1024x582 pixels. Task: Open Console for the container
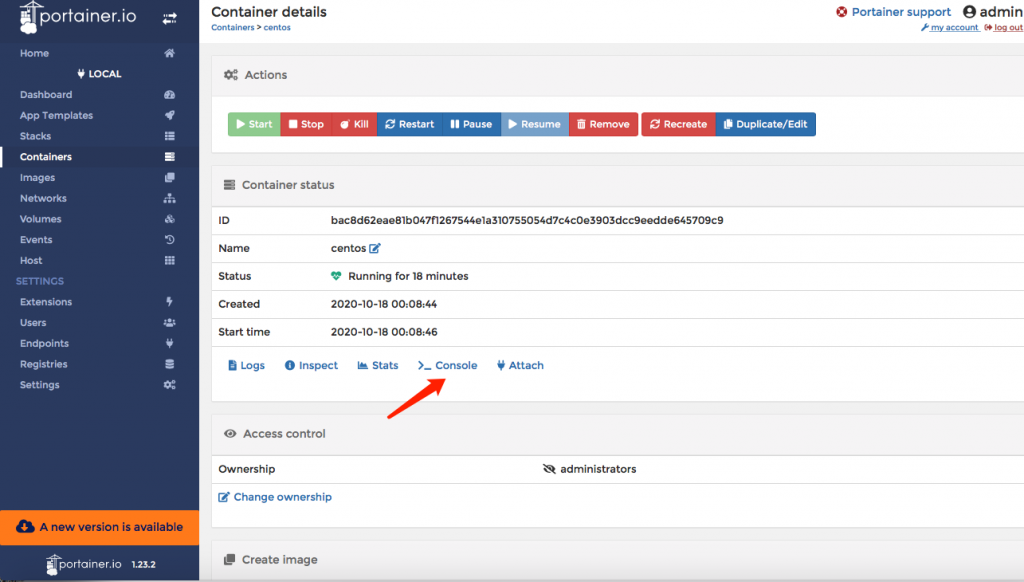(448, 366)
